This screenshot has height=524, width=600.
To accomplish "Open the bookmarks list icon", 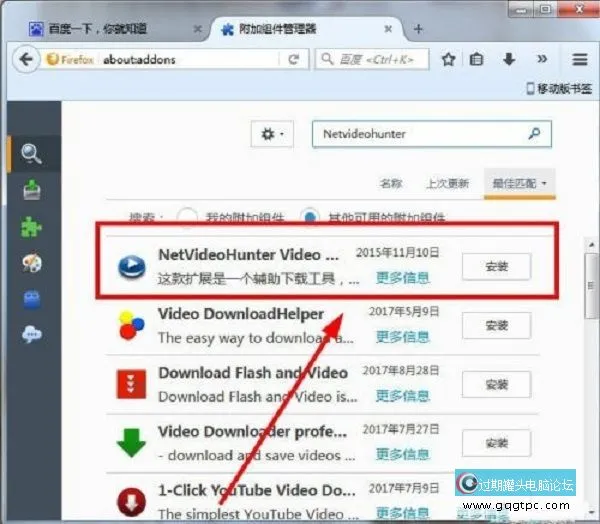I will click(476, 59).
